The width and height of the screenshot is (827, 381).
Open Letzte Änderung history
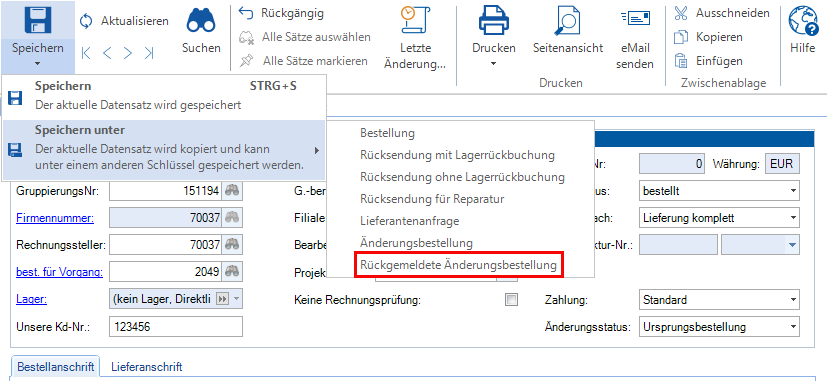pyautogui.click(x=415, y=38)
